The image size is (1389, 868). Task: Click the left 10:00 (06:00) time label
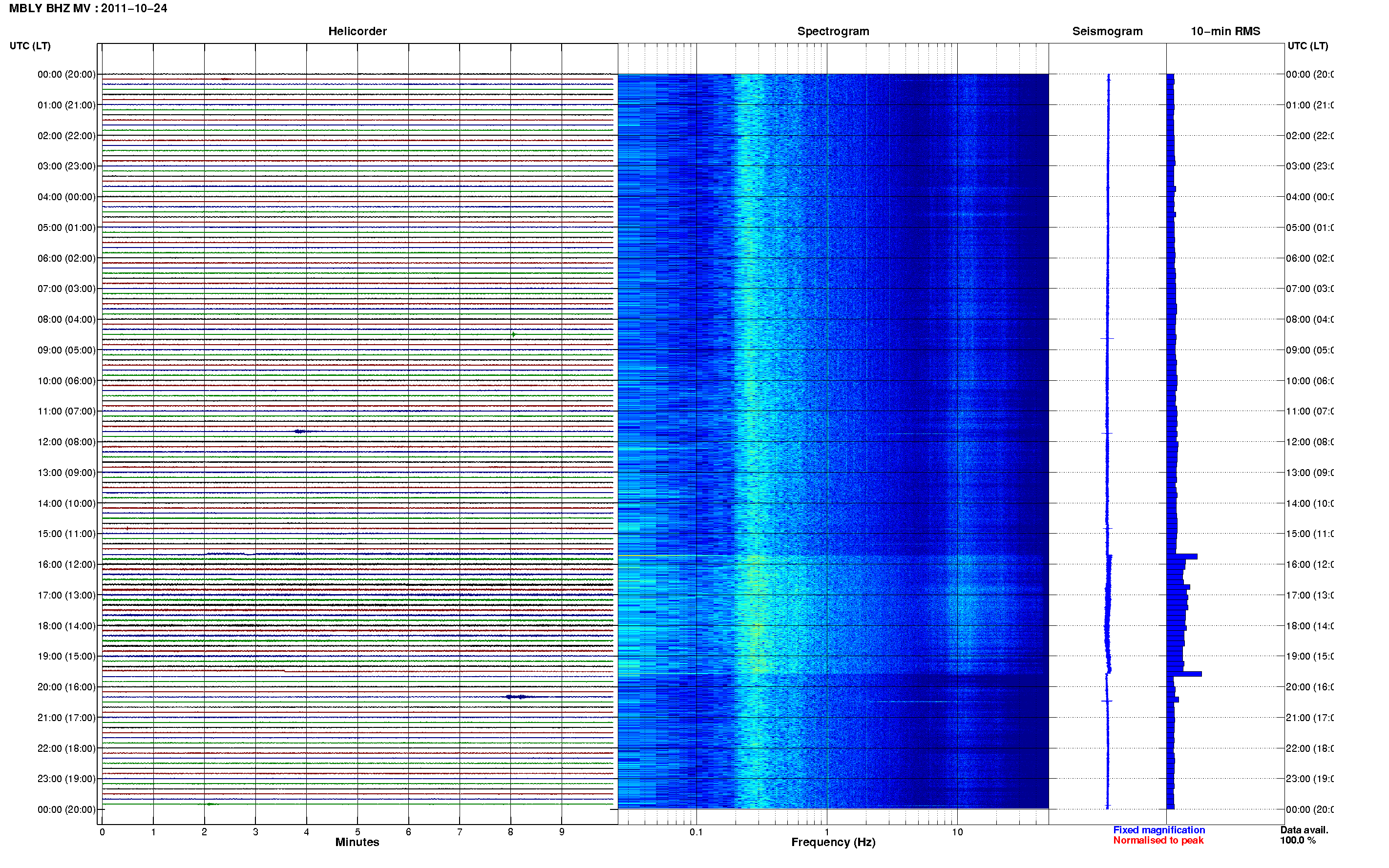(66, 381)
